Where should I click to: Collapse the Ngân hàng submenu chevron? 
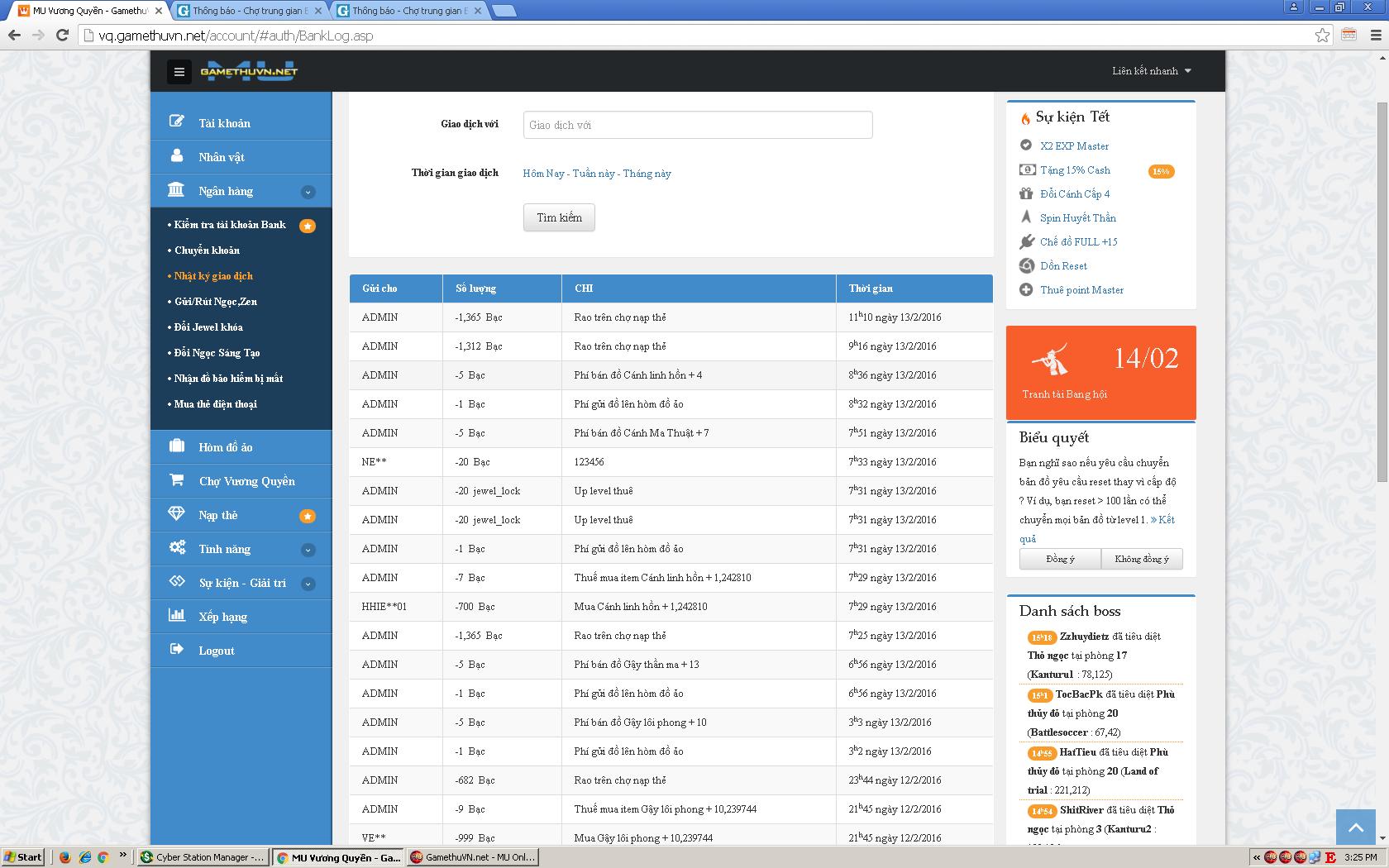click(308, 192)
